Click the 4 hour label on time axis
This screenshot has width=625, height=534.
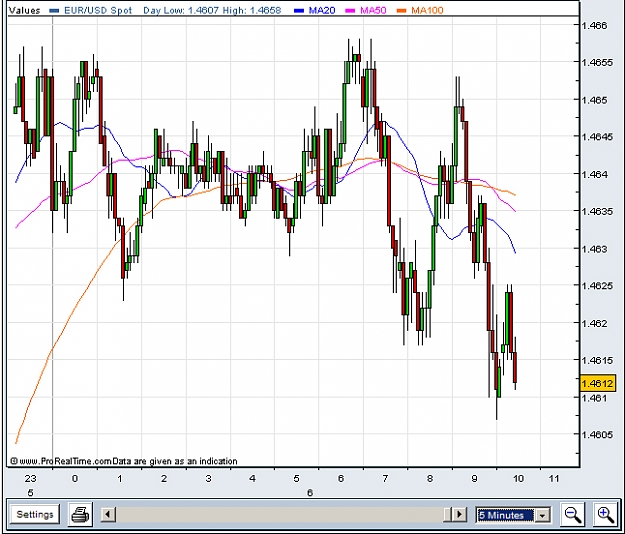point(252,478)
